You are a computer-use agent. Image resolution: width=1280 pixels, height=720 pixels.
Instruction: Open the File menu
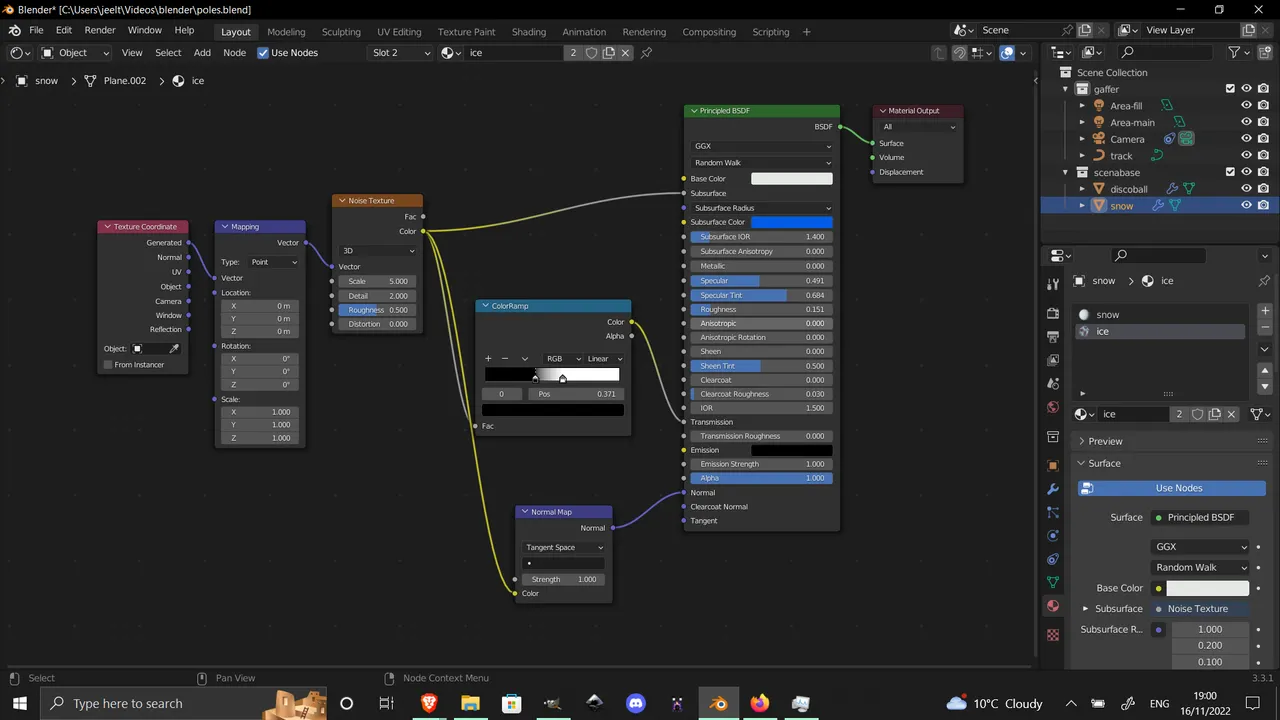pyautogui.click(x=36, y=30)
